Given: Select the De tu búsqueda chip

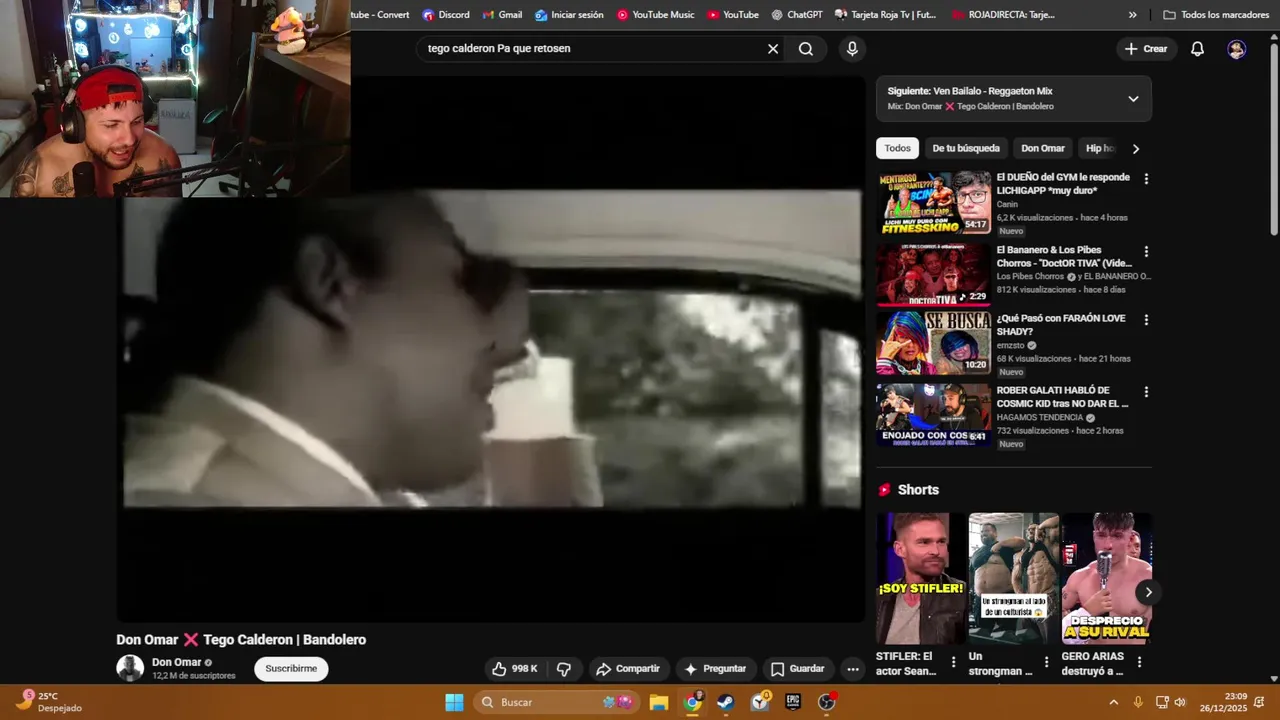Looking at the screenshot, I should click(966, 148).
